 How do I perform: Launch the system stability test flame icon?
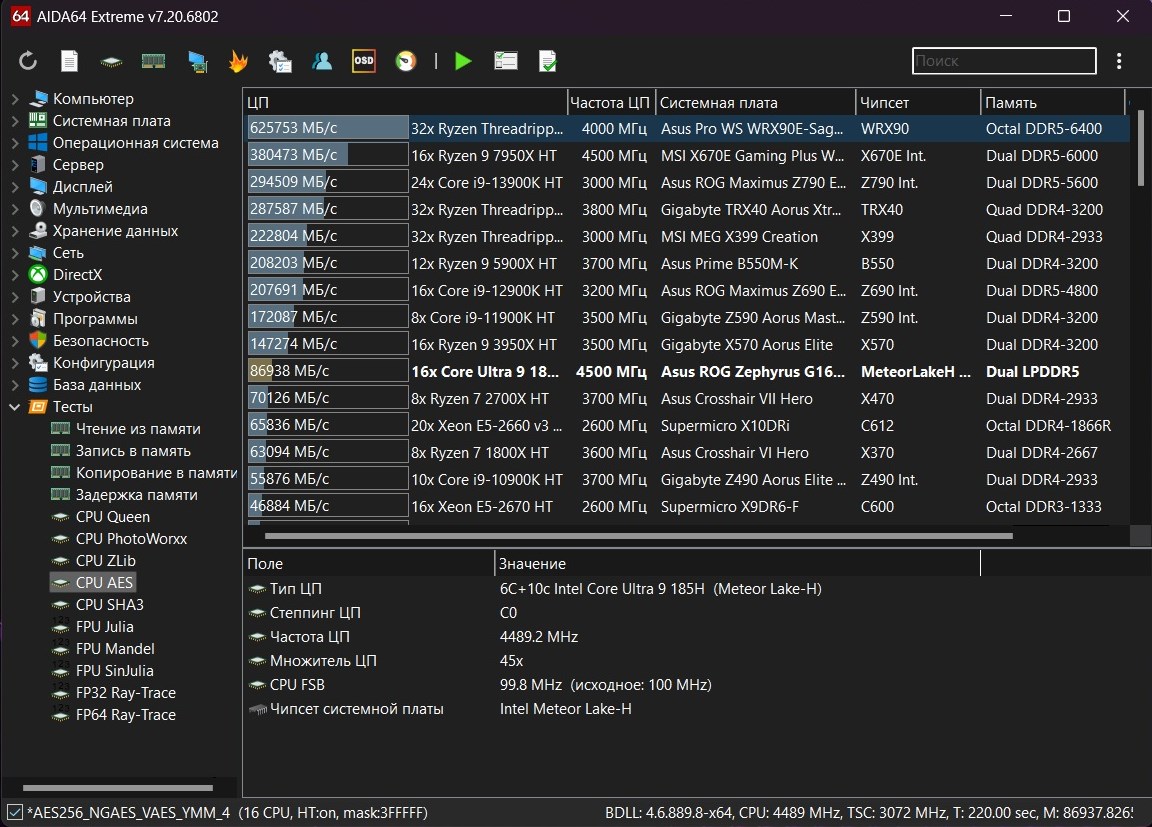click(238, 62)
